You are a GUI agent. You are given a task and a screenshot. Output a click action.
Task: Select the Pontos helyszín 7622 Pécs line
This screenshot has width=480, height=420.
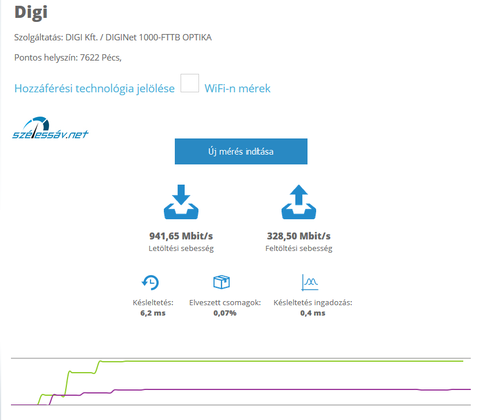(x=68, y=58)
